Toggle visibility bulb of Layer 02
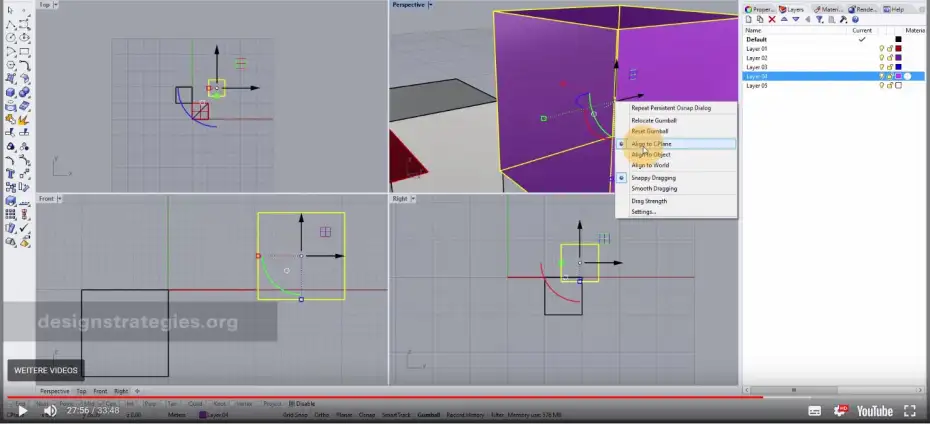The width and height of the screenshot is (930, 424). tap(881, 58)
